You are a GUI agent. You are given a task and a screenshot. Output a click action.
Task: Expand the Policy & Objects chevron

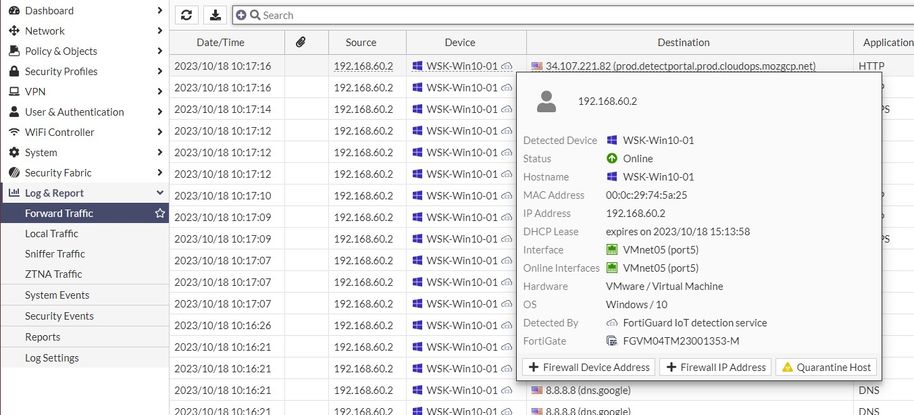(x=160, y=51)
